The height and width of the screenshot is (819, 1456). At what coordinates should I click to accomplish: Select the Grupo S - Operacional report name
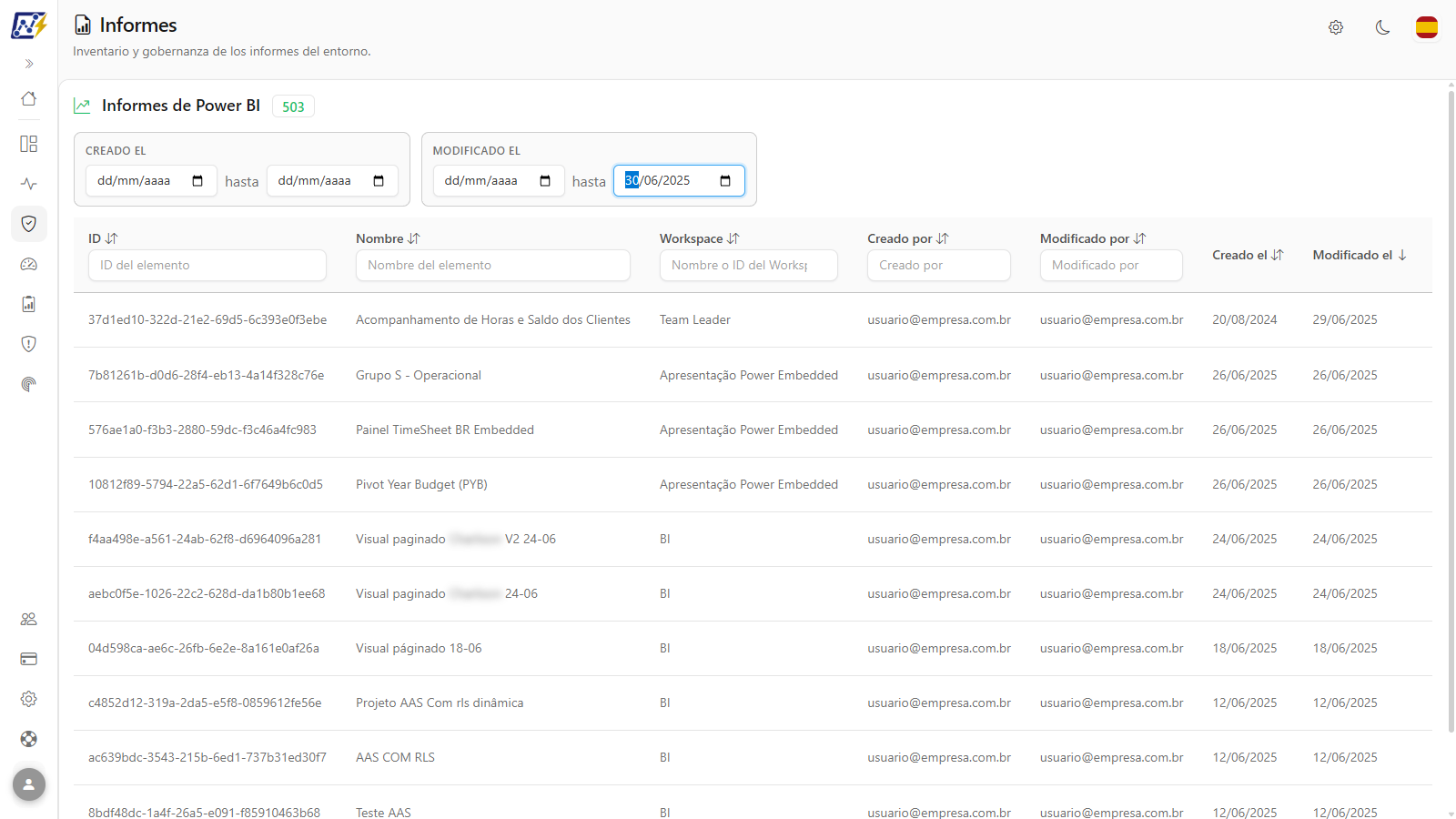pyautogui.click(x=419, y=375)
